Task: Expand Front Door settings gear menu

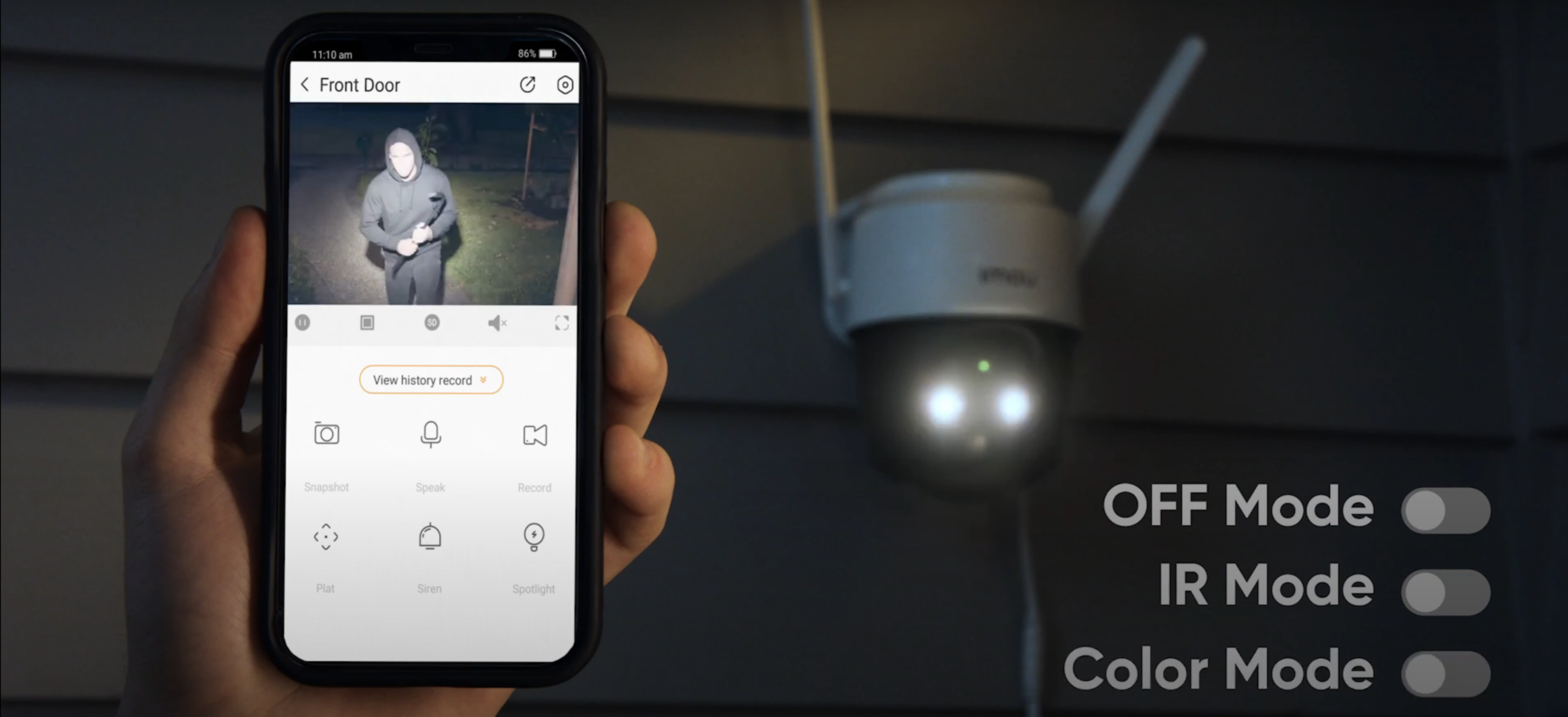Action: coord(565,85)
